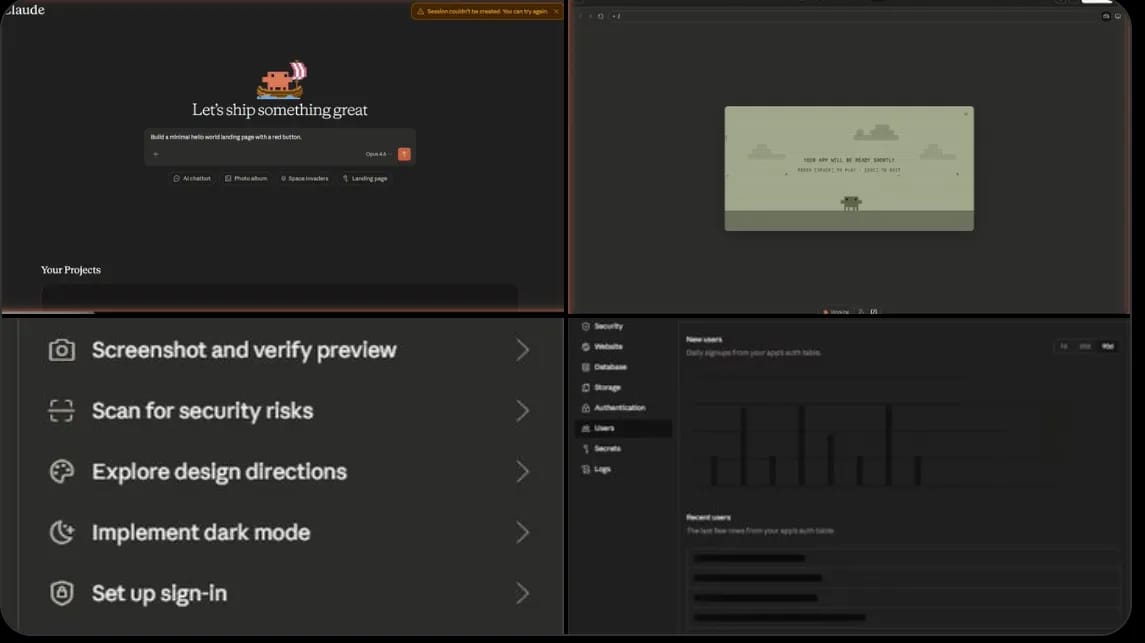Screen dimensions: 1145x643
Task: Open the Security panel icon
Action: tap(585, 325)
